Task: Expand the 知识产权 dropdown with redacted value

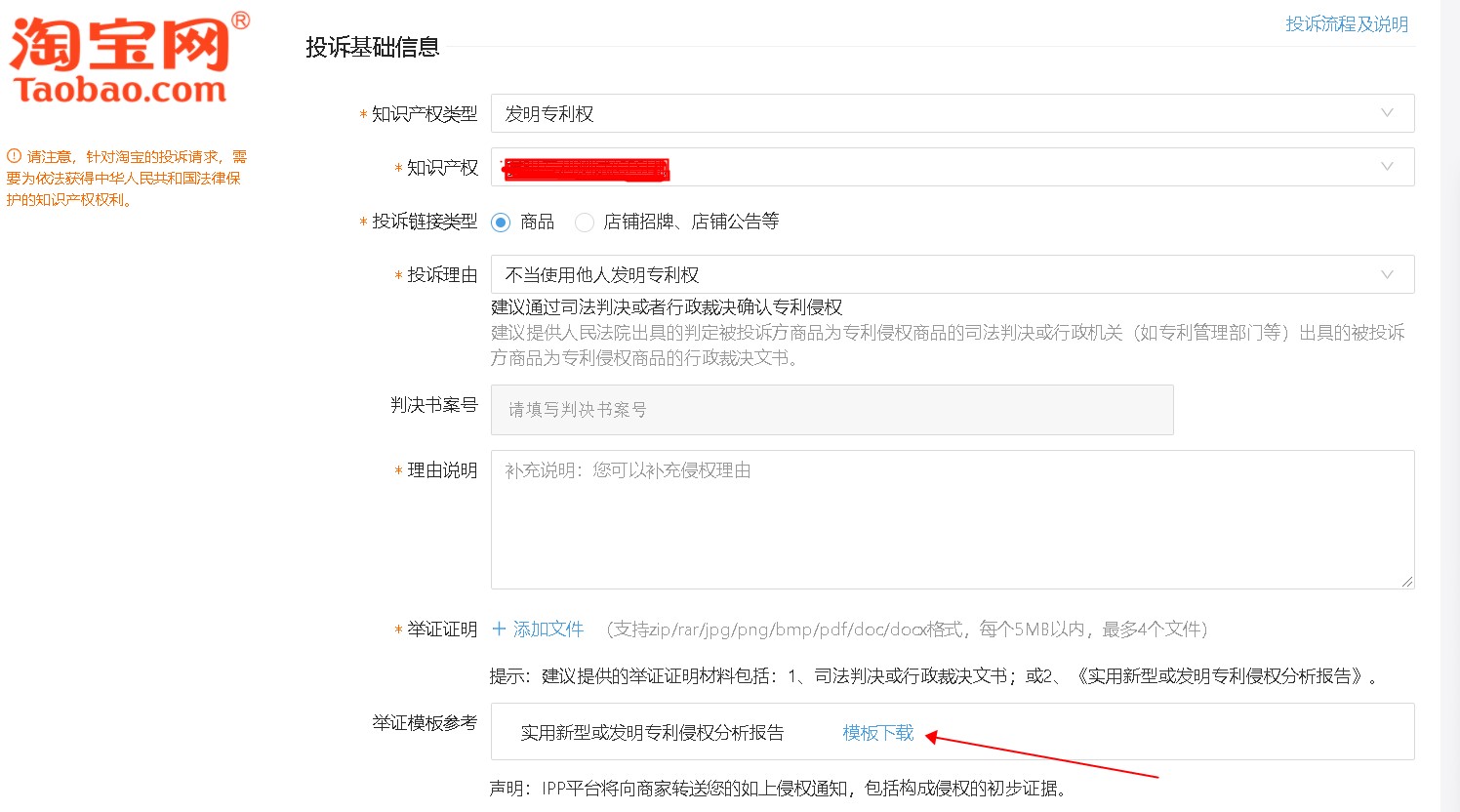Action: tap(952, 167)
